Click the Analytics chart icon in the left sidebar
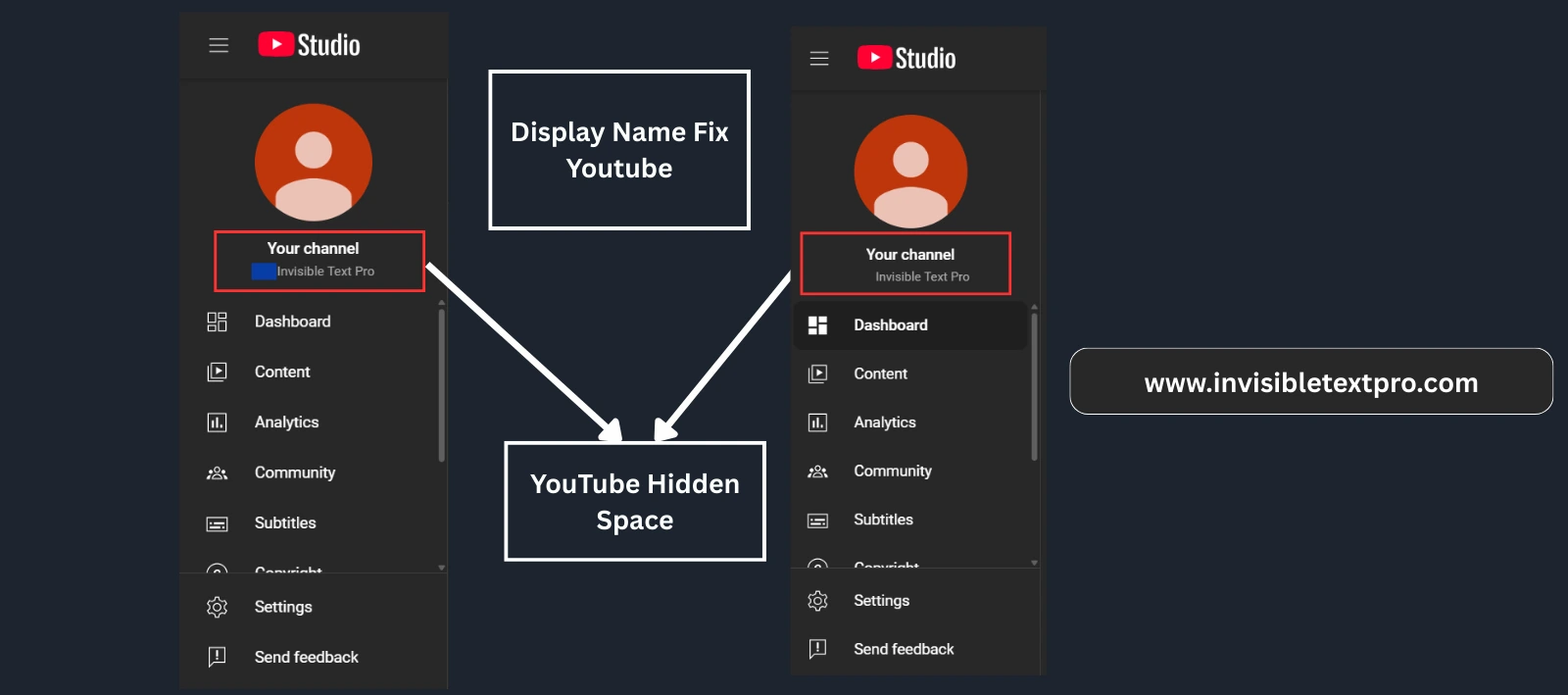1568x695 pixels. [217, 422]
